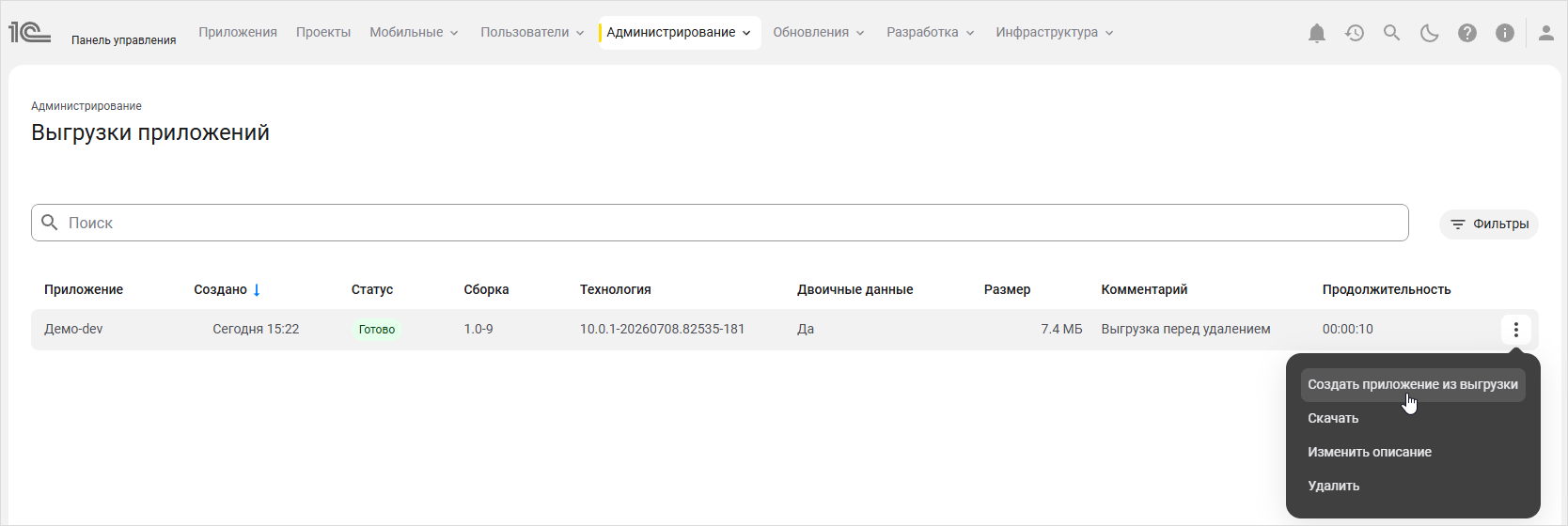Sort by Статус column header
Screen dimensions: 1568x526
372,289
